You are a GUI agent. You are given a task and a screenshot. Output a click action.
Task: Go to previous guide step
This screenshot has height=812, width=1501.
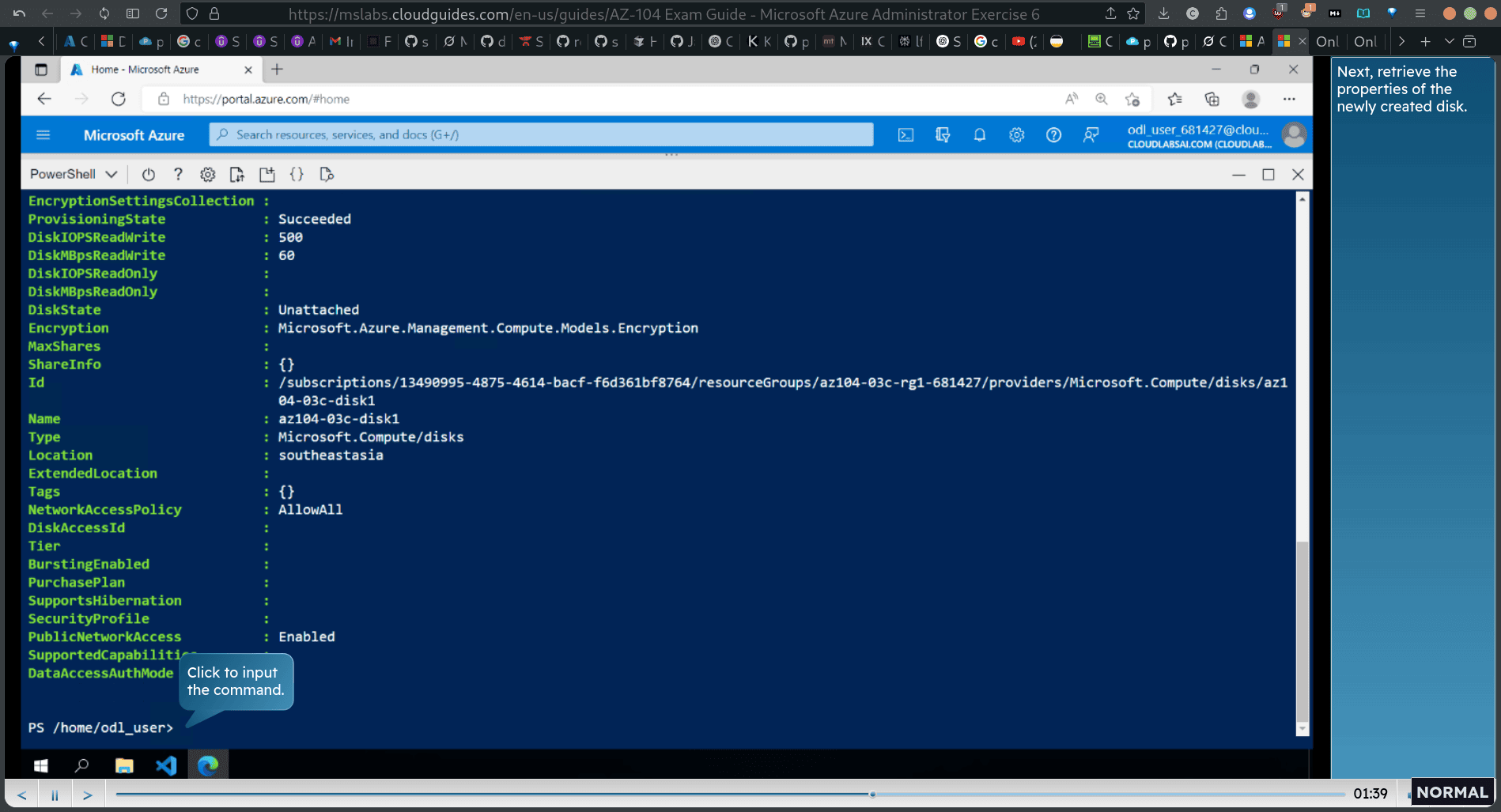pos(22,795)
